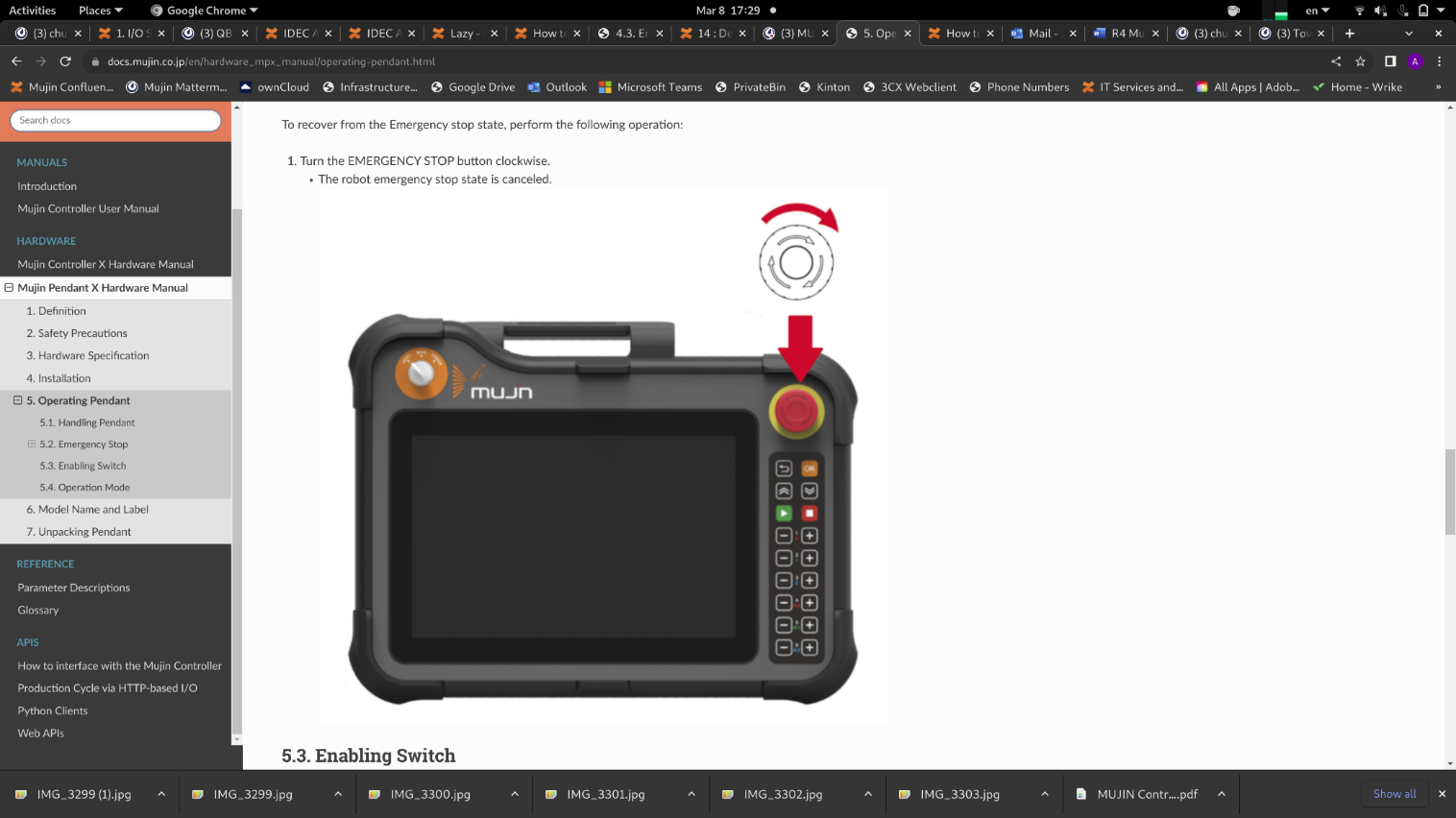Go to 4. Installation section
The height and width of the screenshot is (818, 1456).
point(59,378)
